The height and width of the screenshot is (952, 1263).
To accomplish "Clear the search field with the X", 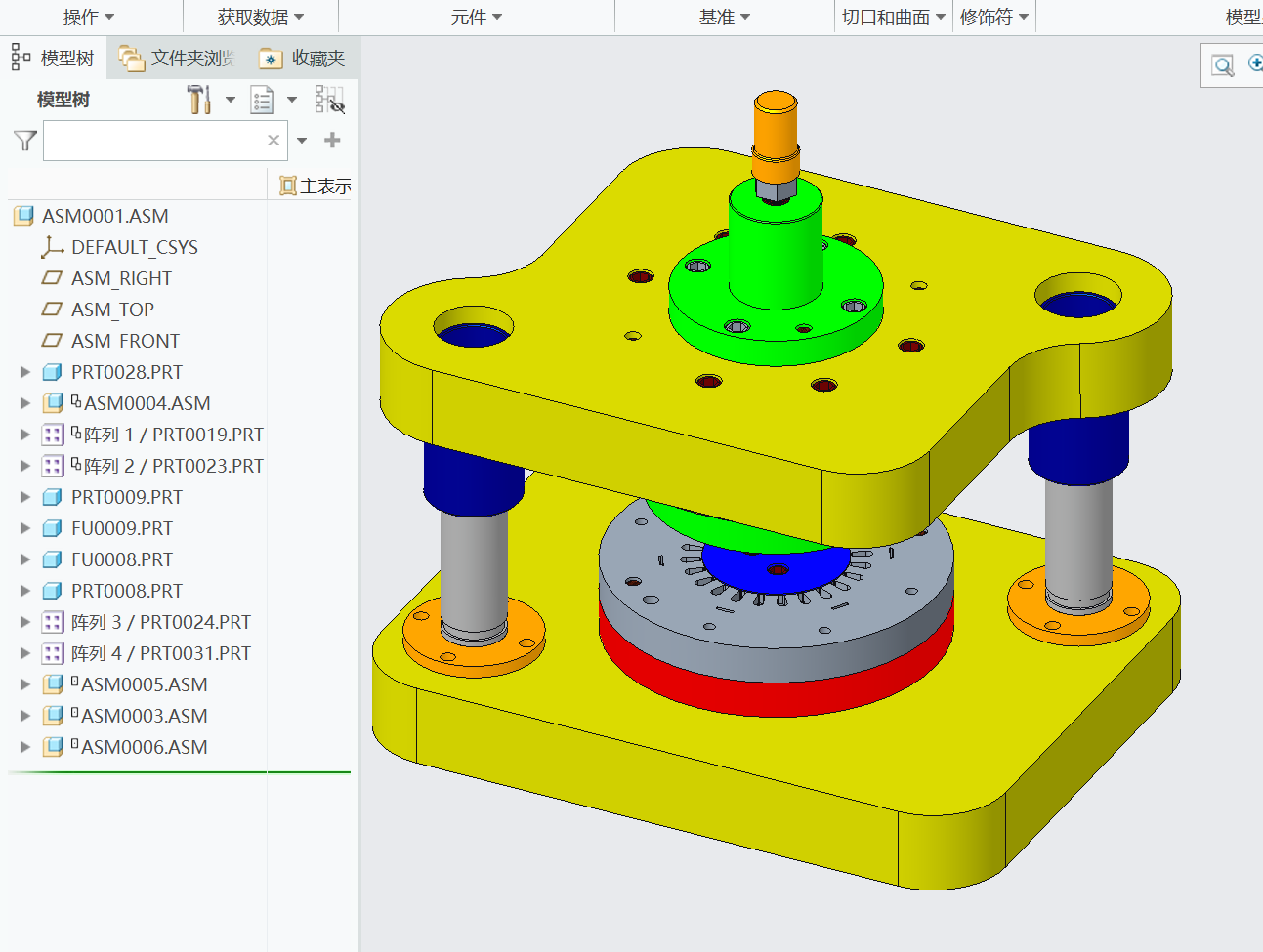I will pos(274,141).
